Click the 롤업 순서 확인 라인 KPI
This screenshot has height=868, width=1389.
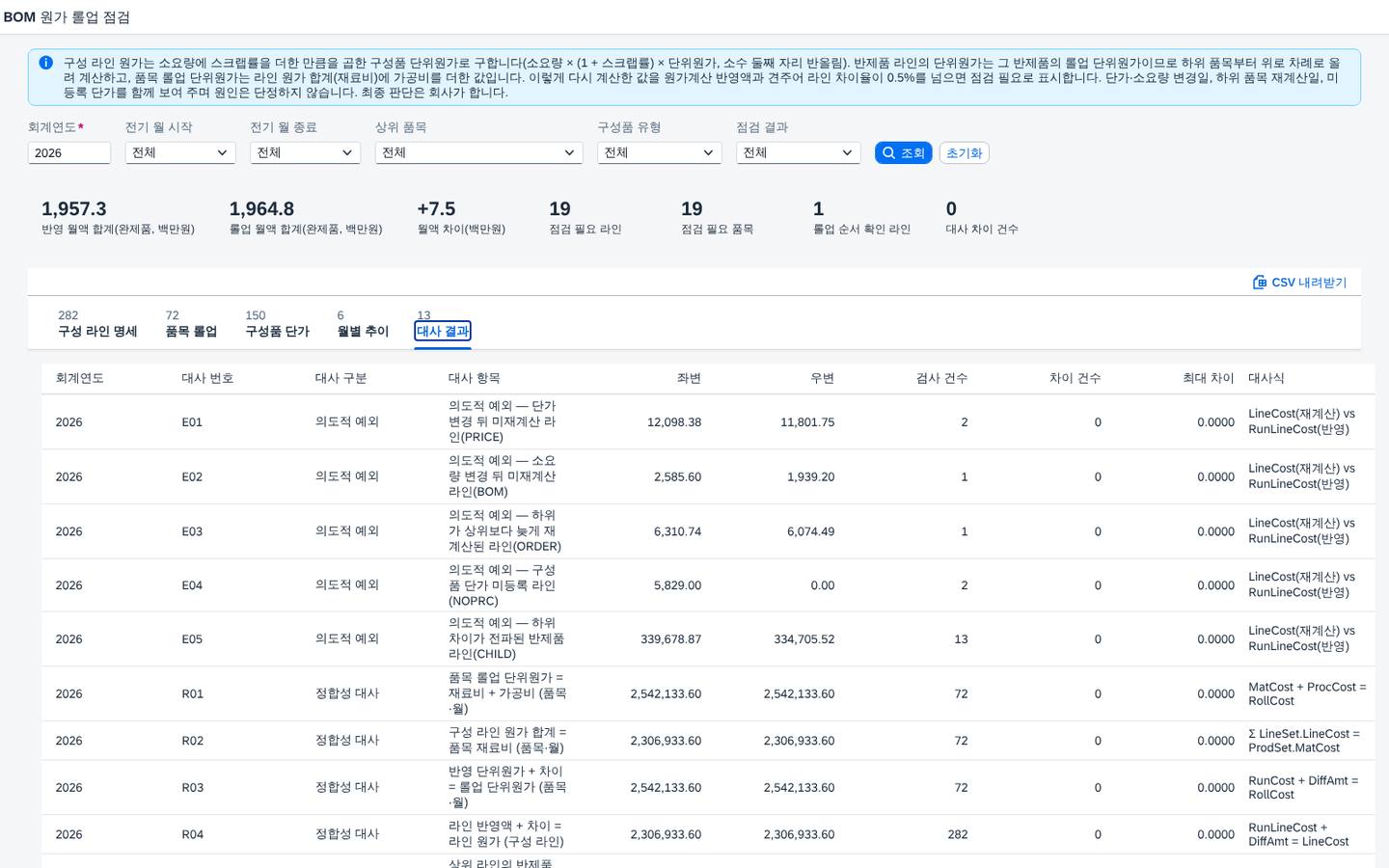click(x=861, y=218)
